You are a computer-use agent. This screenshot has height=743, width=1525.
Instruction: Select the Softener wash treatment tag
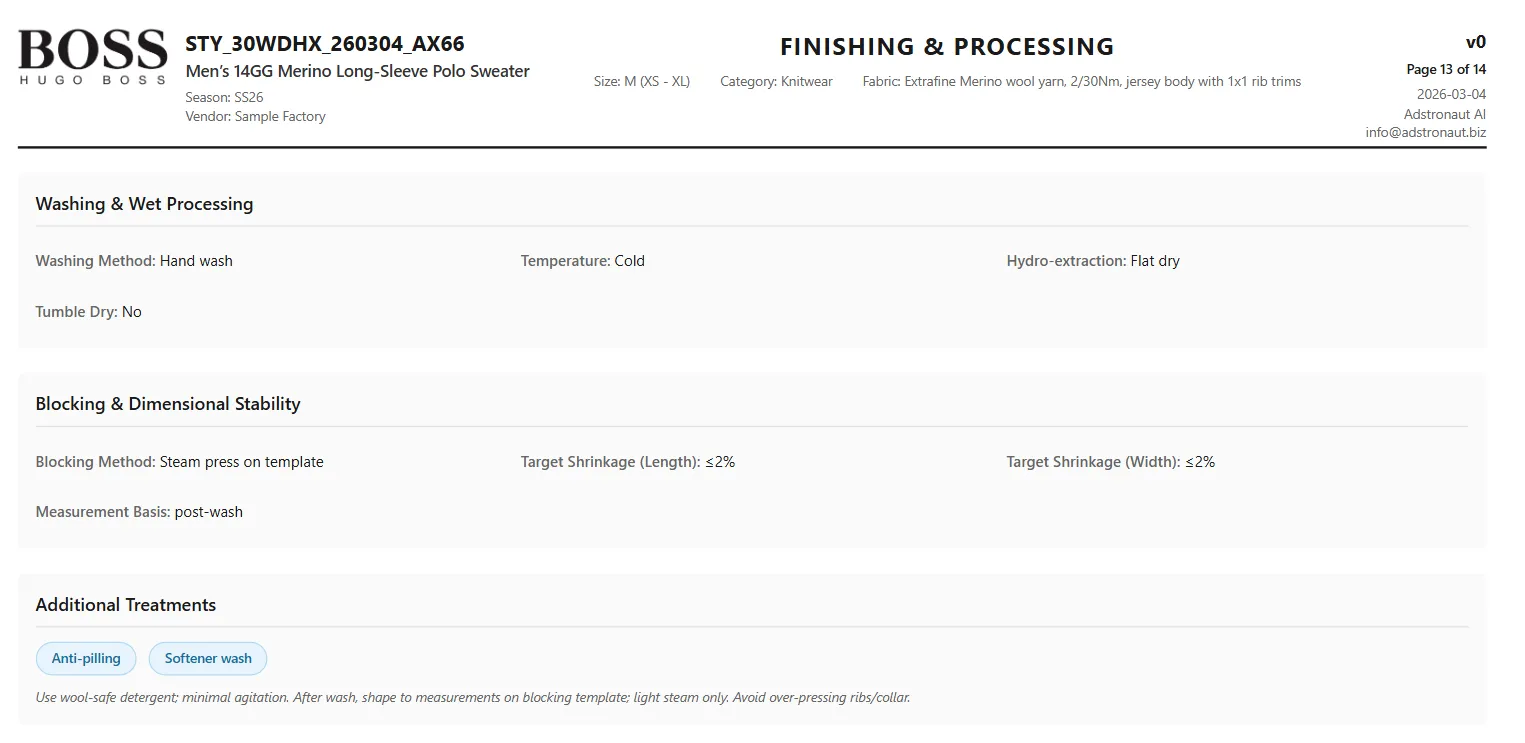pos(208,658)
